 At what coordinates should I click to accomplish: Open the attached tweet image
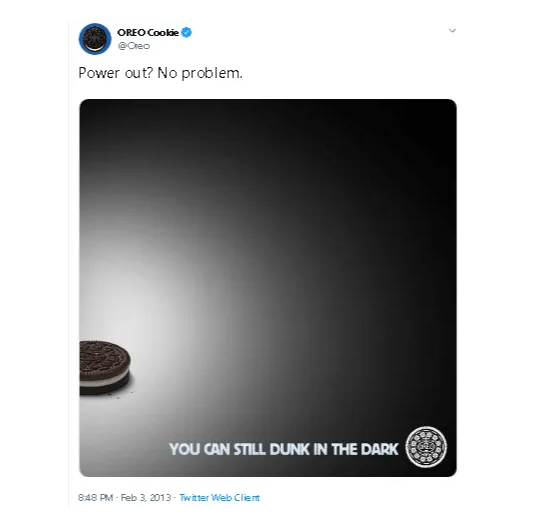pyautogui.click(x=268, y=288)
